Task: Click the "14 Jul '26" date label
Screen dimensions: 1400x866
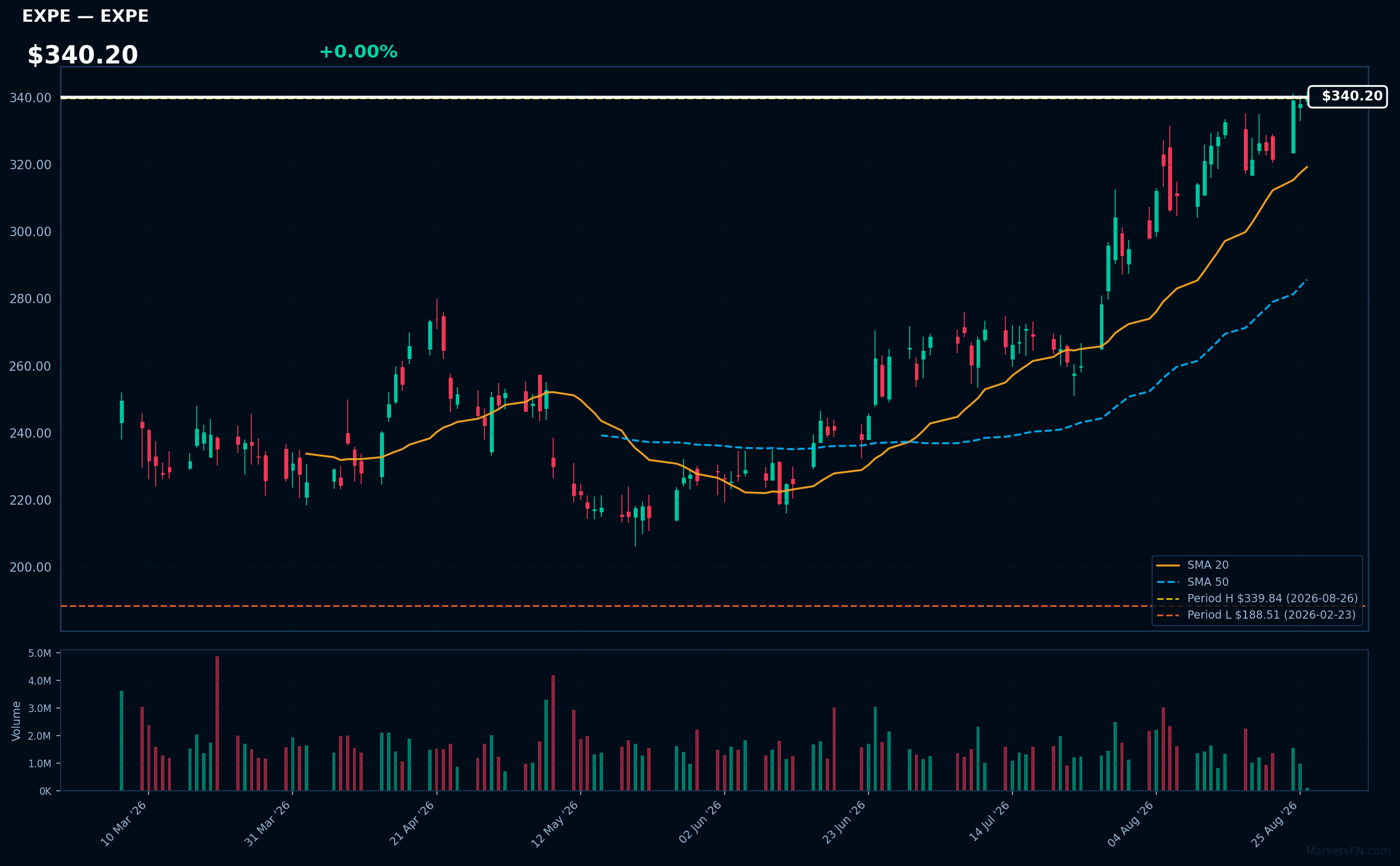Action: (x=989, y=821)
